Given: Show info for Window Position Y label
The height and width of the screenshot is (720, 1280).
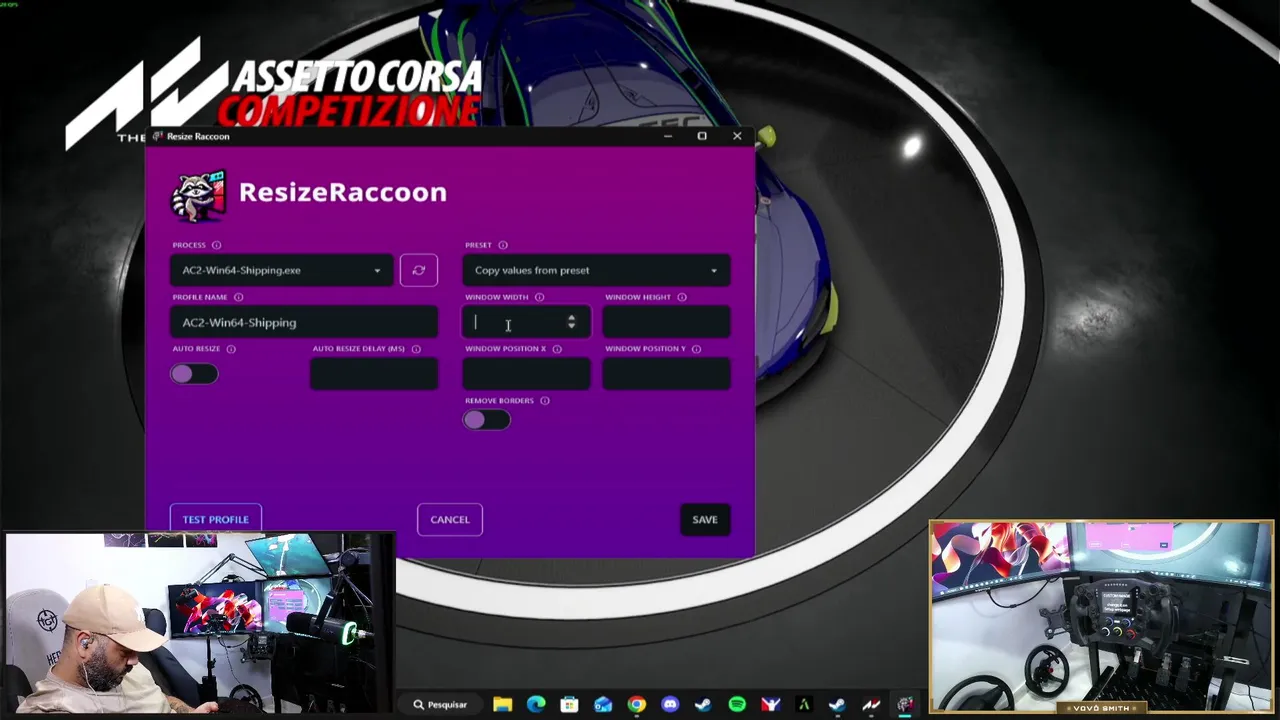Looking at the screenshot, I should (696, 349).
